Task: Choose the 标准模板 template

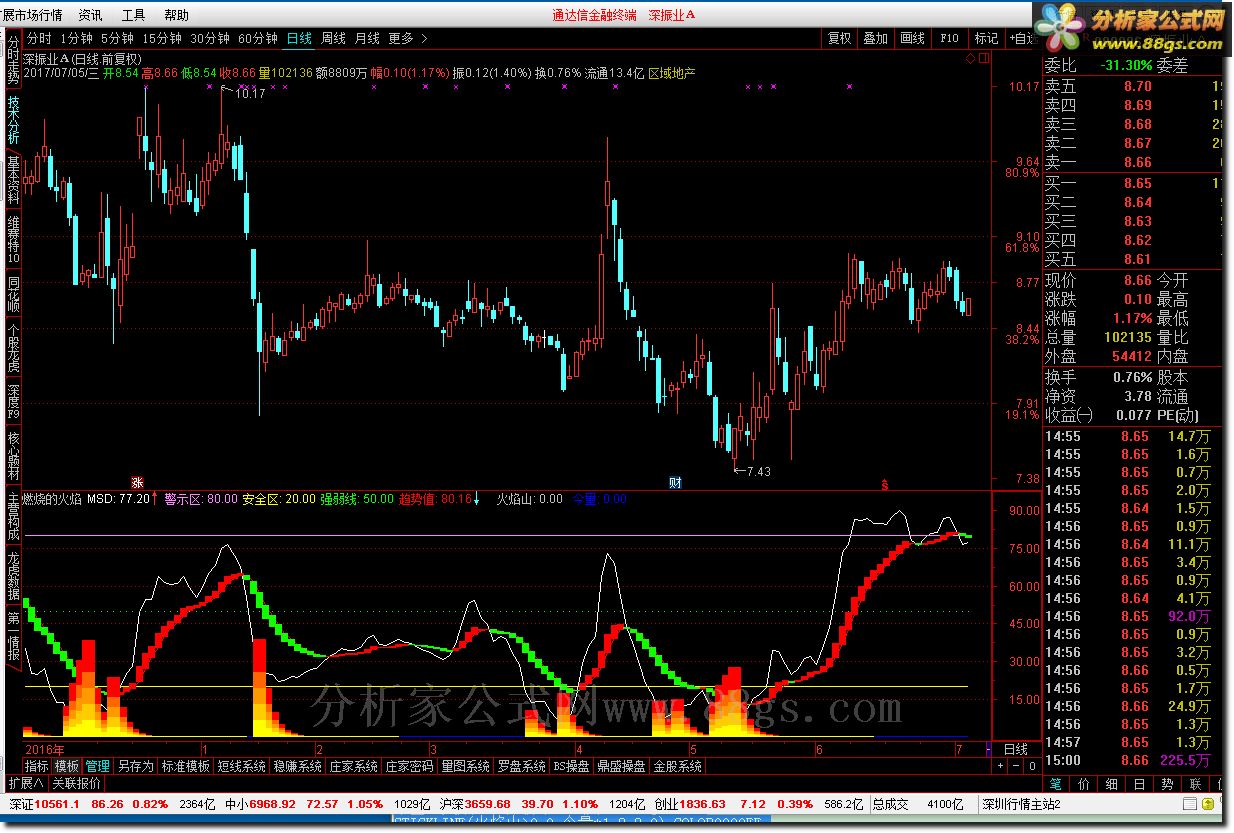Action: [186, 767]
